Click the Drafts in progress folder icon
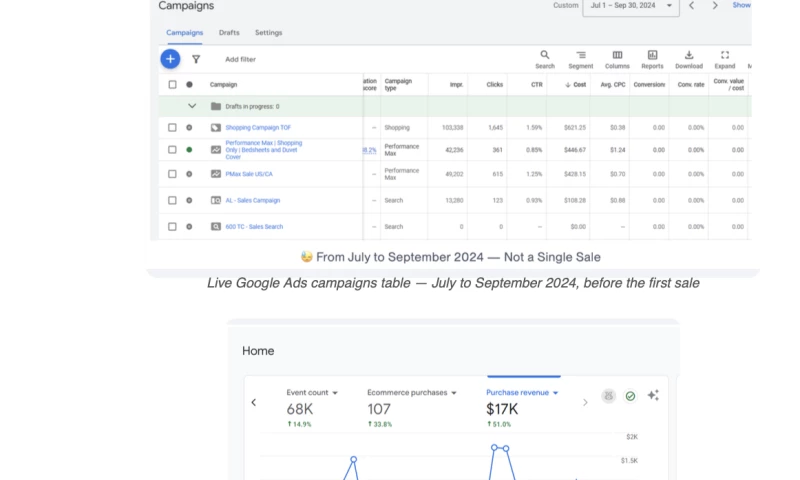 point(216,107)
